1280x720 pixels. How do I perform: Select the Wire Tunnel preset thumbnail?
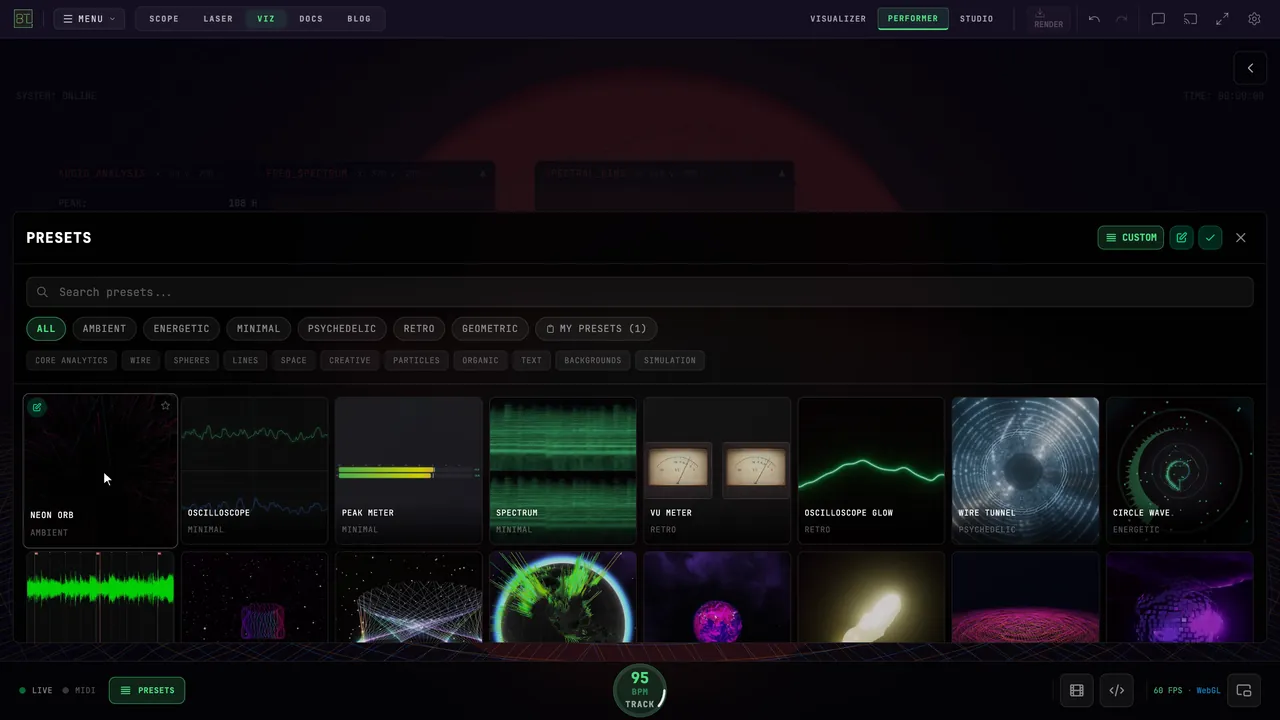[1025, 470]
